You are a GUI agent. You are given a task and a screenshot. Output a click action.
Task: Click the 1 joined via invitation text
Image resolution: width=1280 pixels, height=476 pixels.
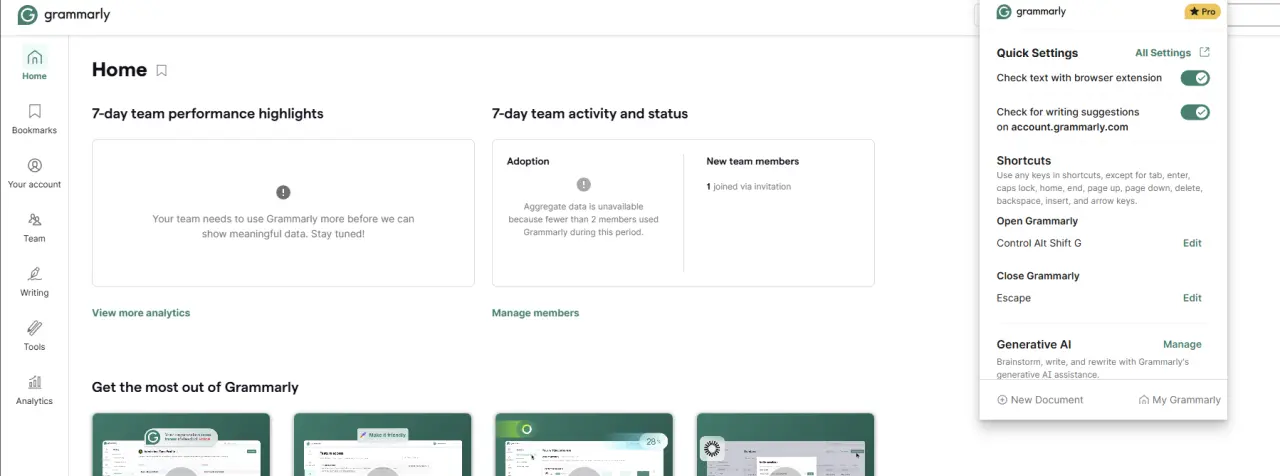pos(748,186)
